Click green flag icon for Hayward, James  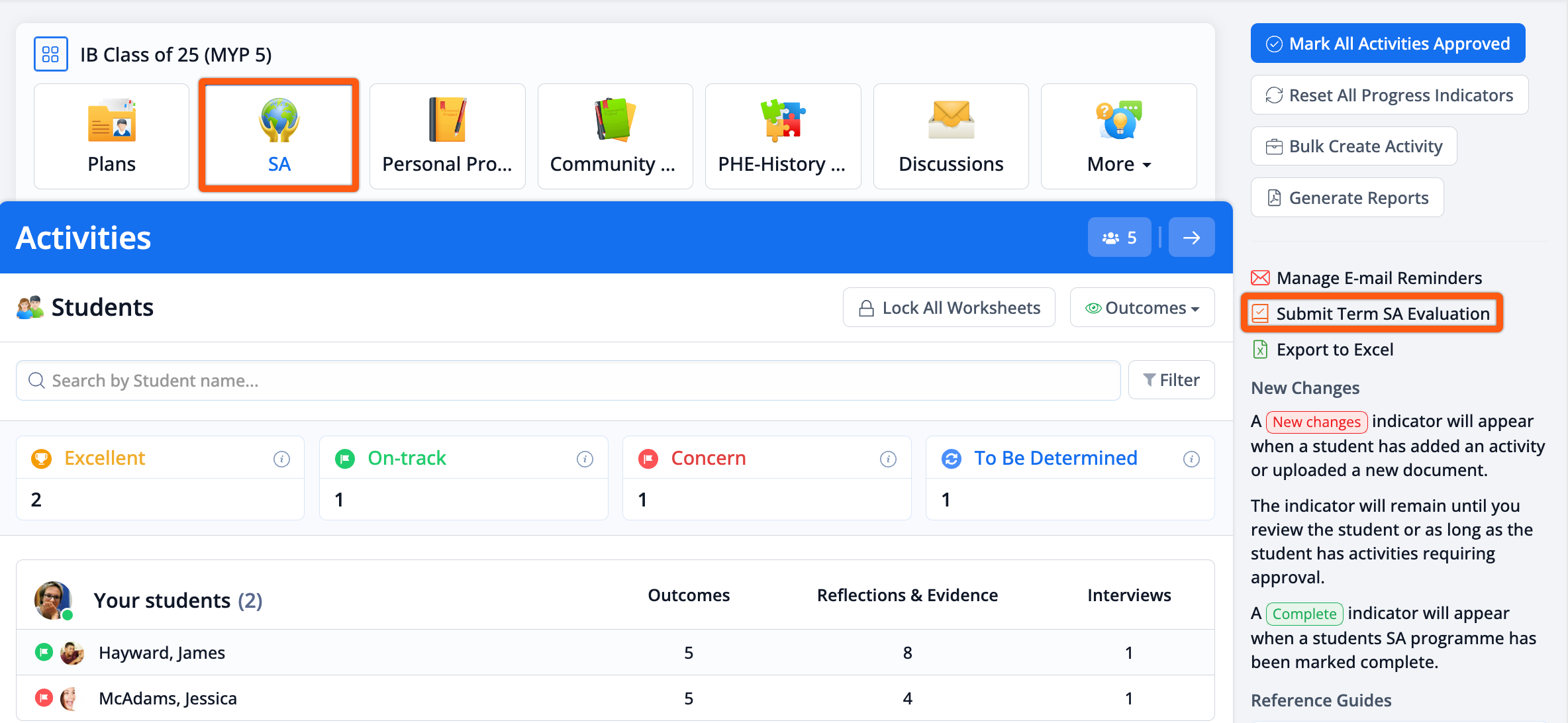coord(44,652)
